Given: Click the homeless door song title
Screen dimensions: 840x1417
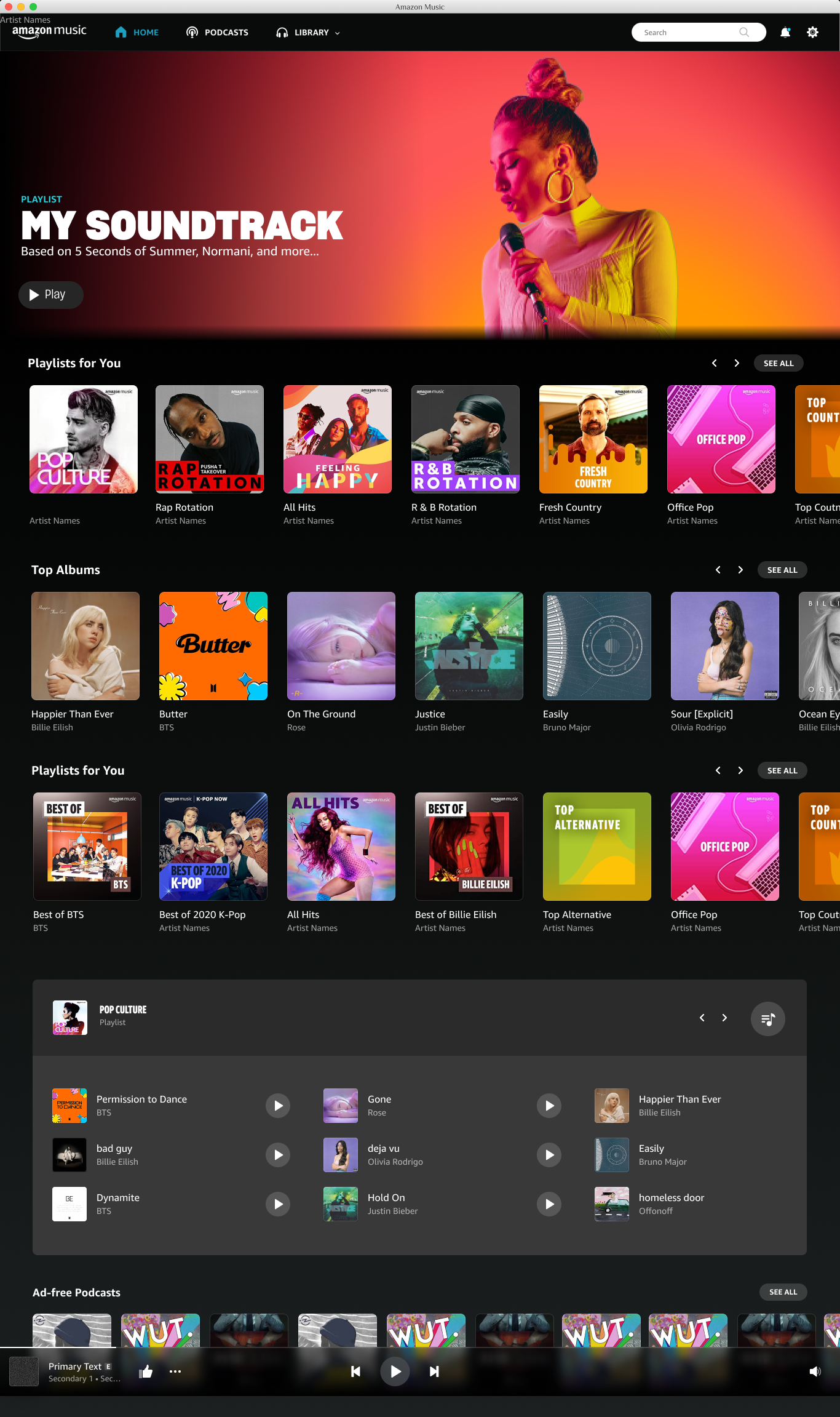Looking at the screenshot, I should click(x=672, y=1198).
